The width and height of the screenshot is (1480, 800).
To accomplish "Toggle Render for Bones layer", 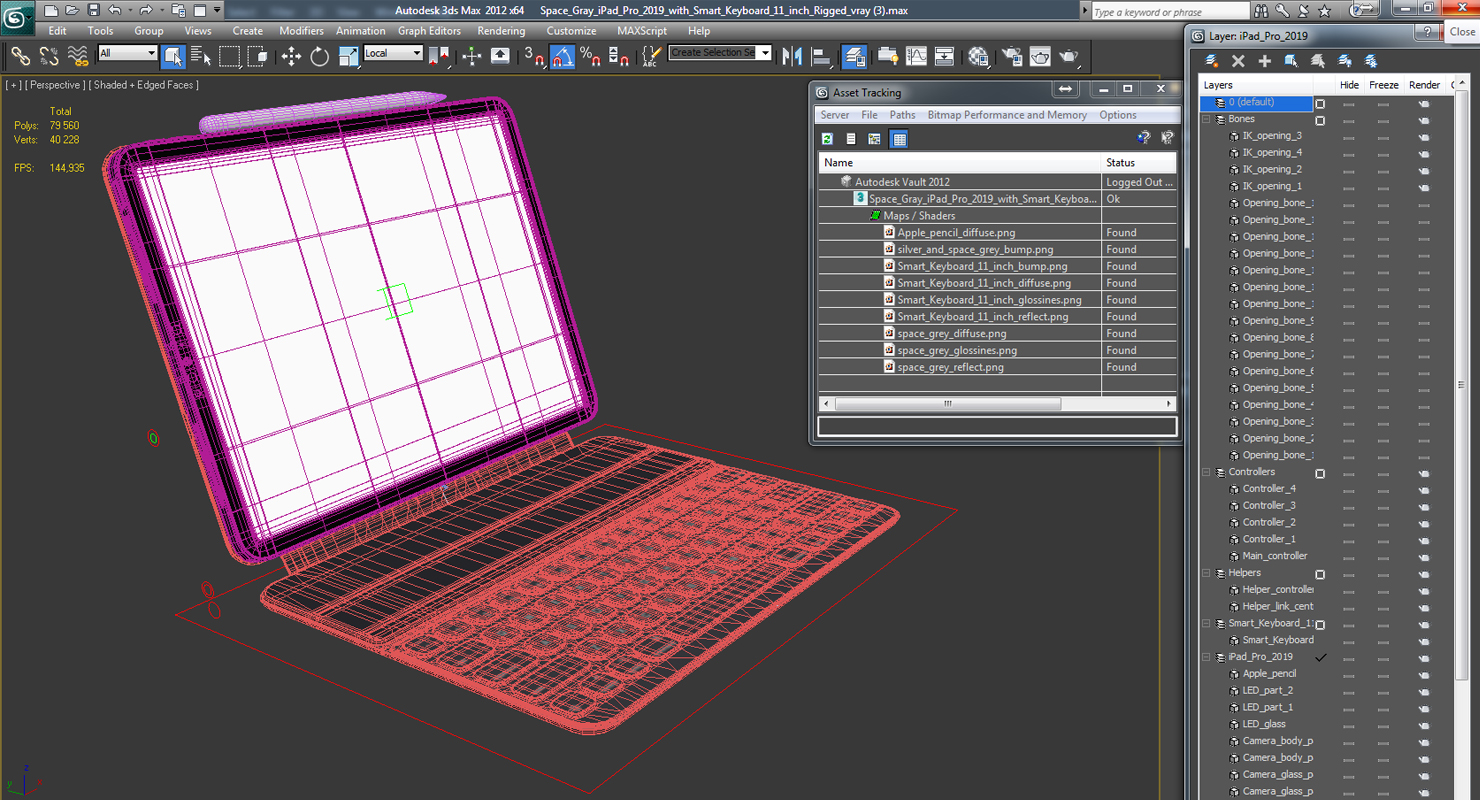I will coord(1424,120).
